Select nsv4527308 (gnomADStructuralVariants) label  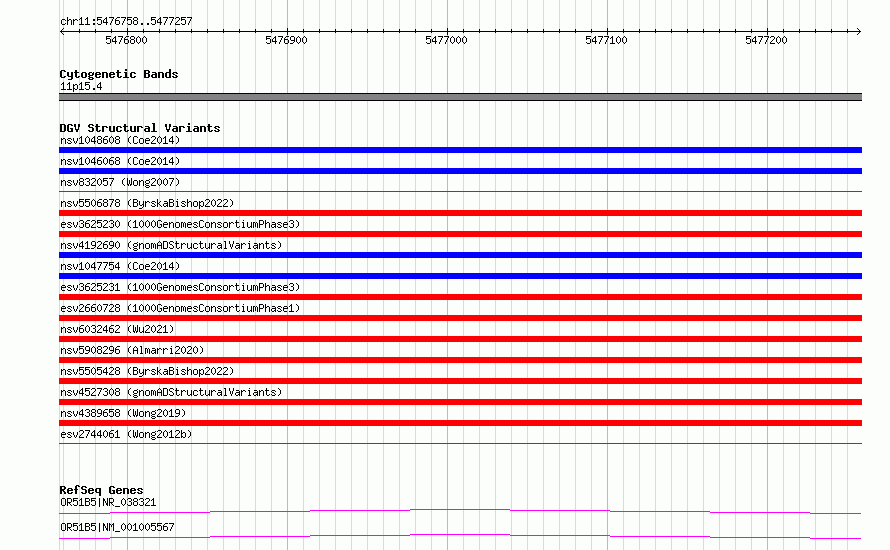point(171,392)
